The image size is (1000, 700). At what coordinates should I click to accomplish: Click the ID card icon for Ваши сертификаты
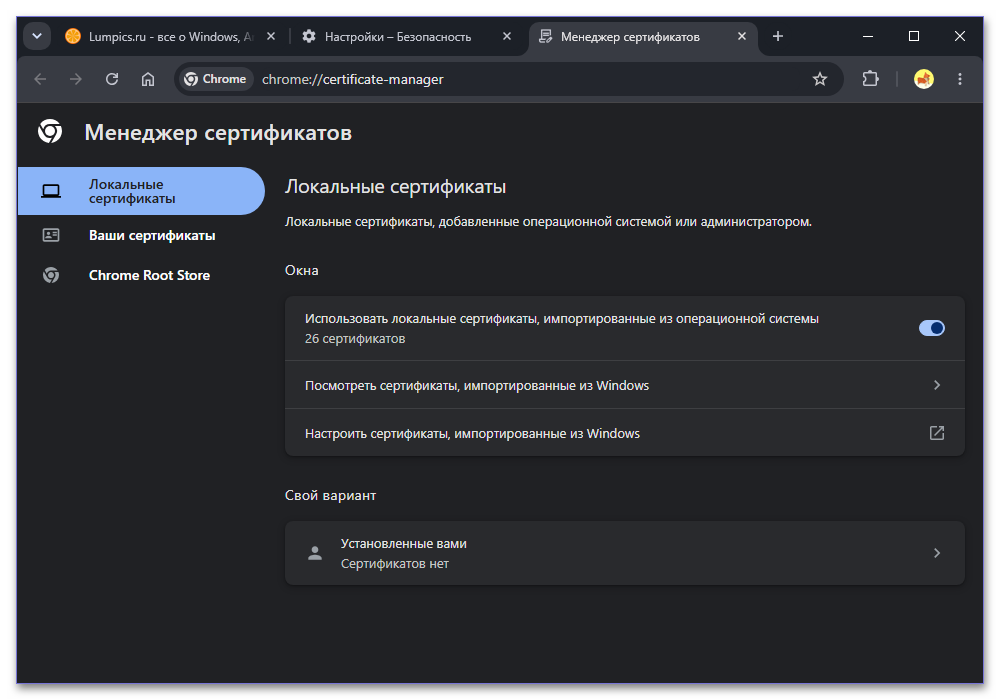pos(51,235)
